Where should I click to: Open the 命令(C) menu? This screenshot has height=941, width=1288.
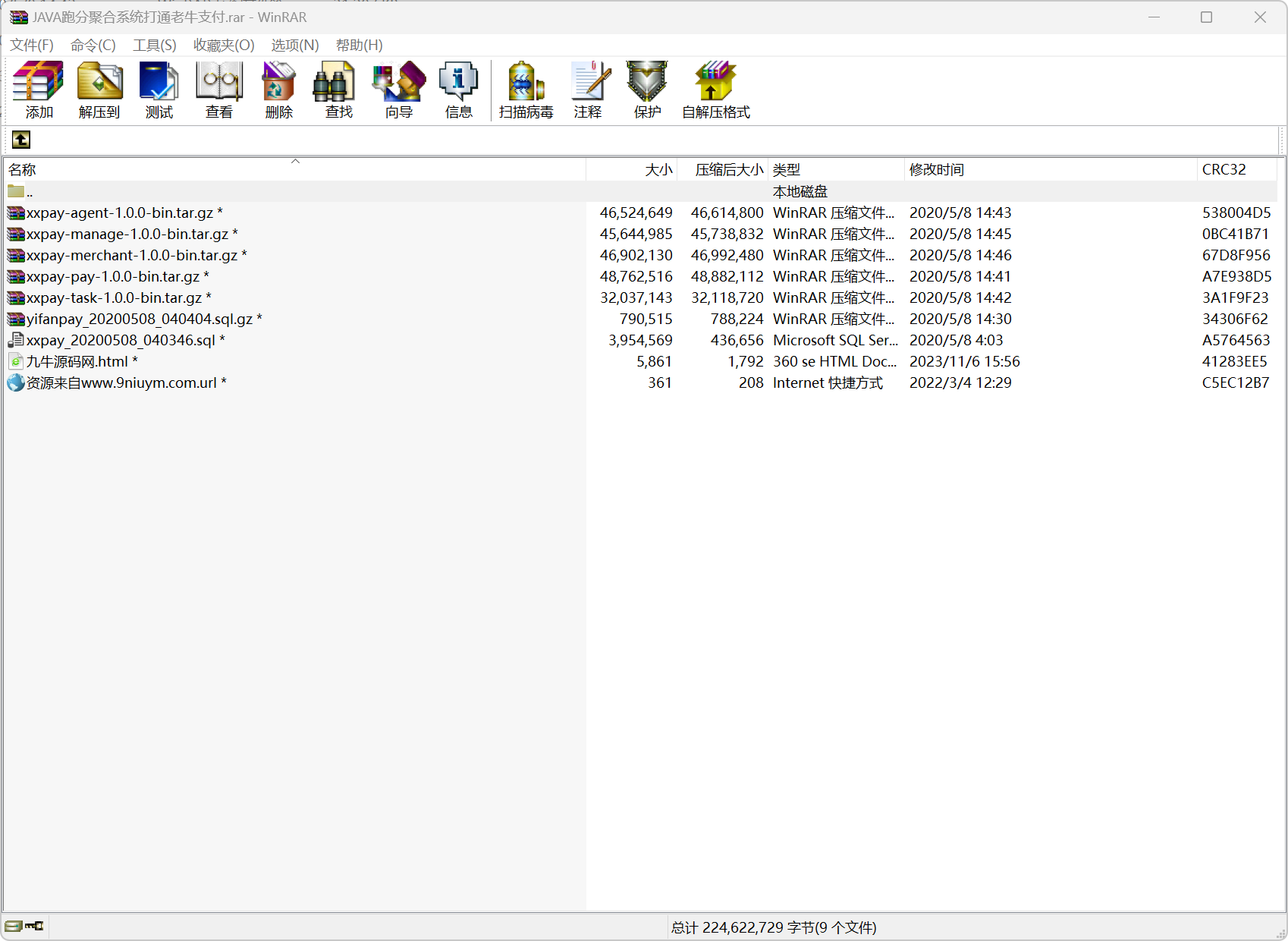point(93,46)
